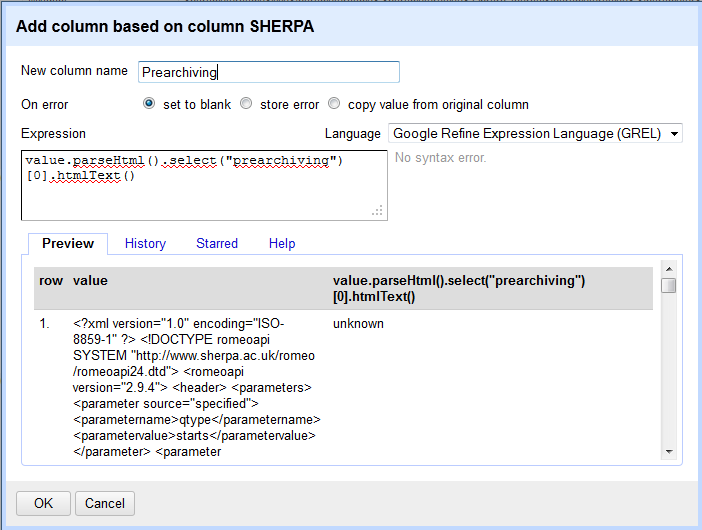Image resolution: width=702 pixels, height=530 pixels.
Task: Click the Cancel button
Action: [105, 503]
